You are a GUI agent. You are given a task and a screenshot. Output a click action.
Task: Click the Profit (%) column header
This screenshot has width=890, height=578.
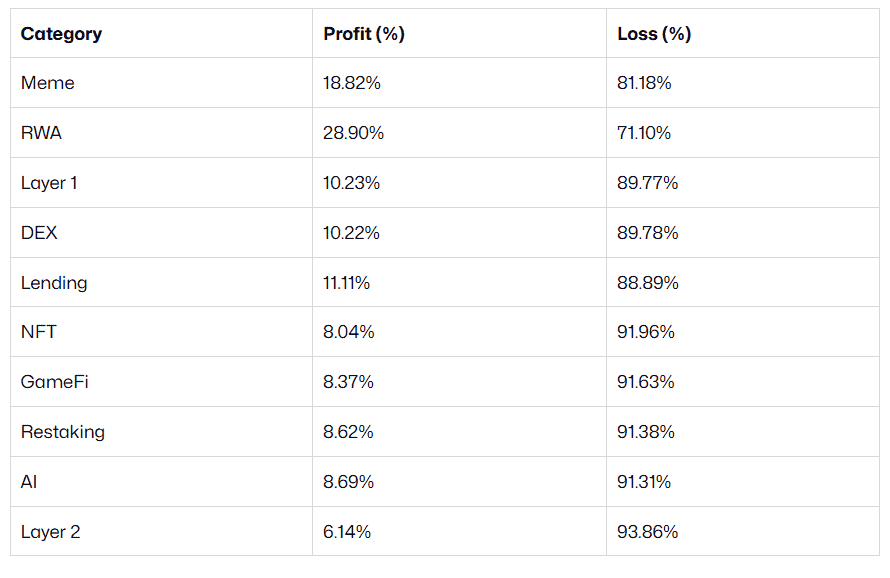click(364, 34)
